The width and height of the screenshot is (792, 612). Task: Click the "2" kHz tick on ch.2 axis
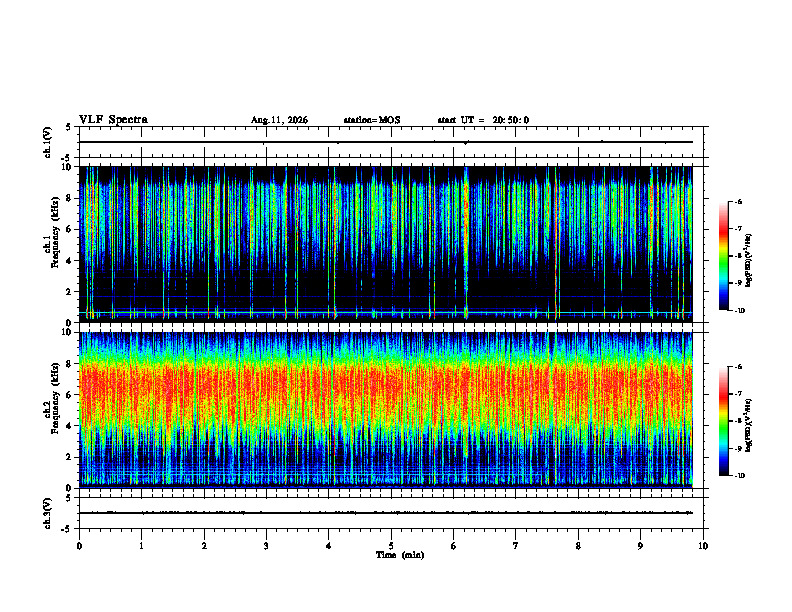point(69,457)
